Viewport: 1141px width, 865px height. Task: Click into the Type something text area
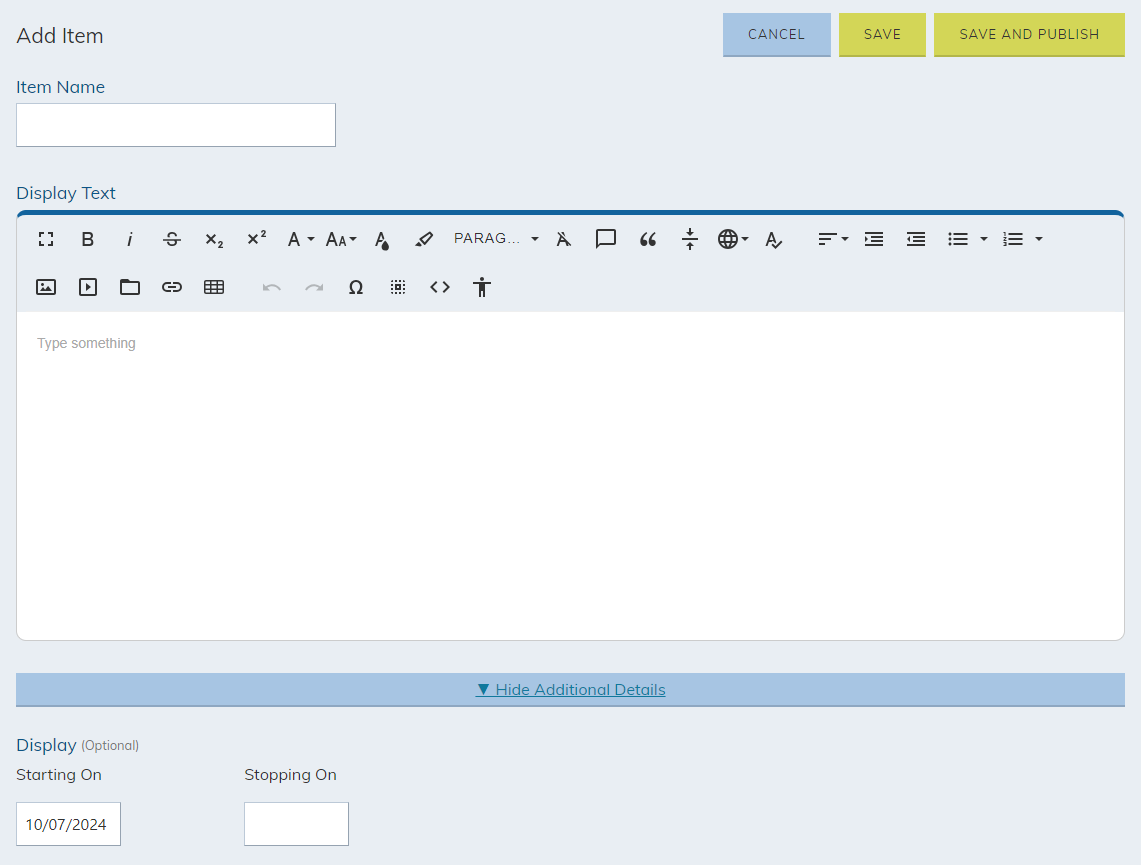click(570, 476)
